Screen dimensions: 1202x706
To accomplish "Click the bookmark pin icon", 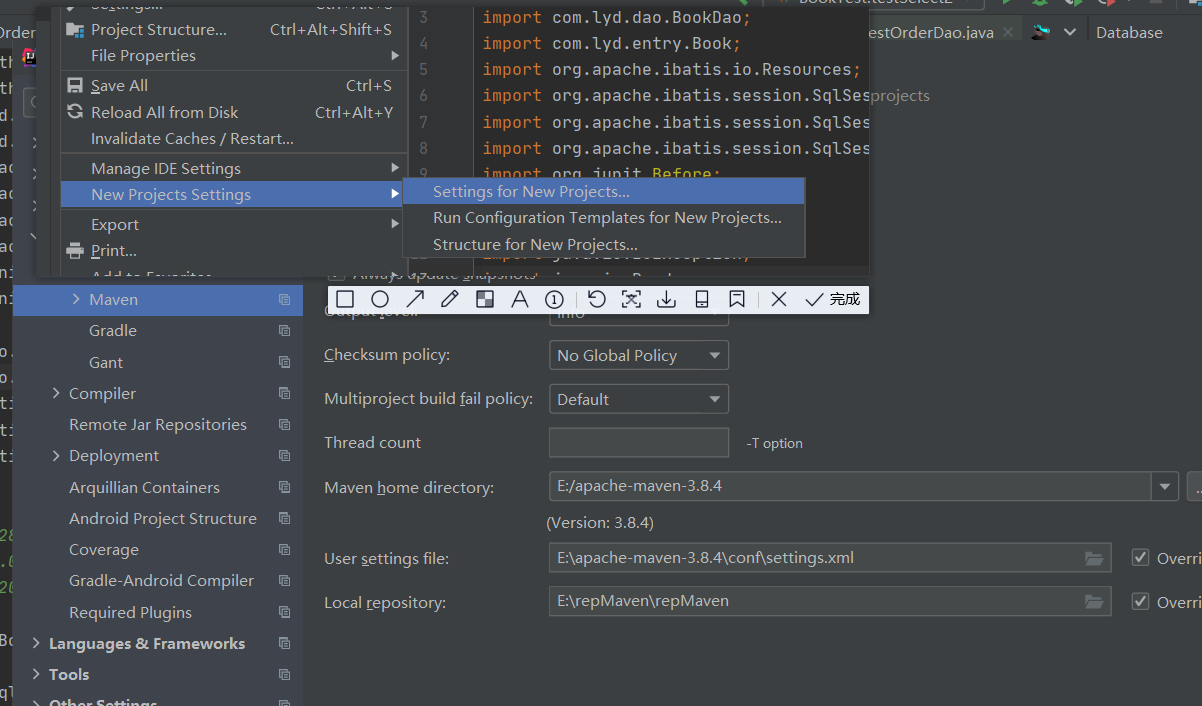I will 736,299.
